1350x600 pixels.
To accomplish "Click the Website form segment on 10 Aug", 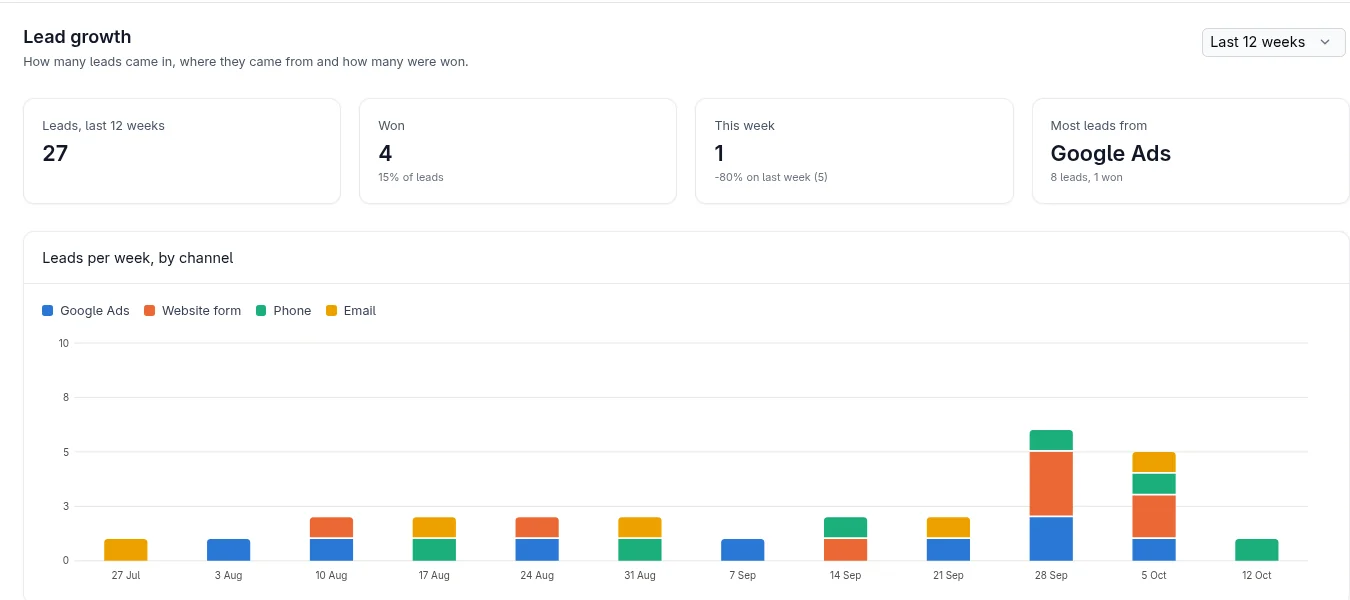I will click(332, 527).
